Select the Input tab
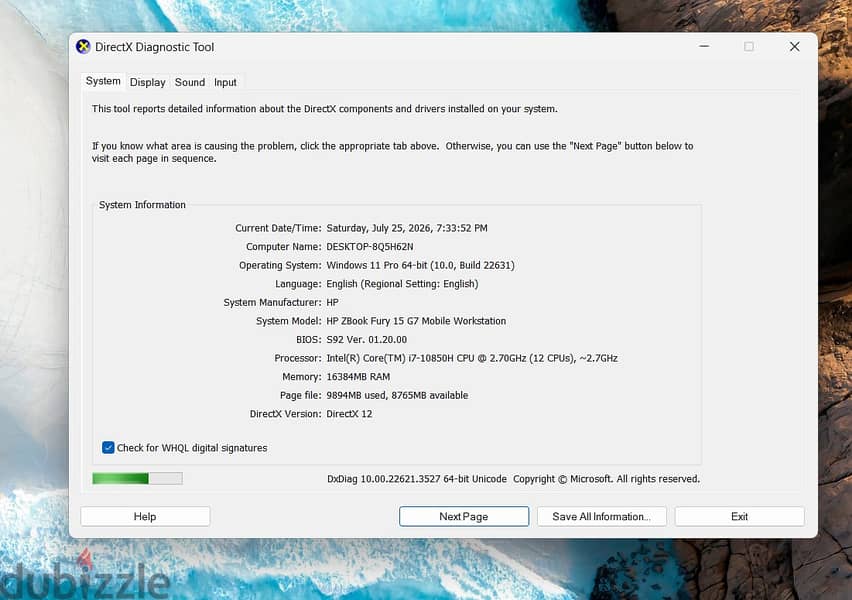This screenshot has width=852, height=600. coord(225,82)
